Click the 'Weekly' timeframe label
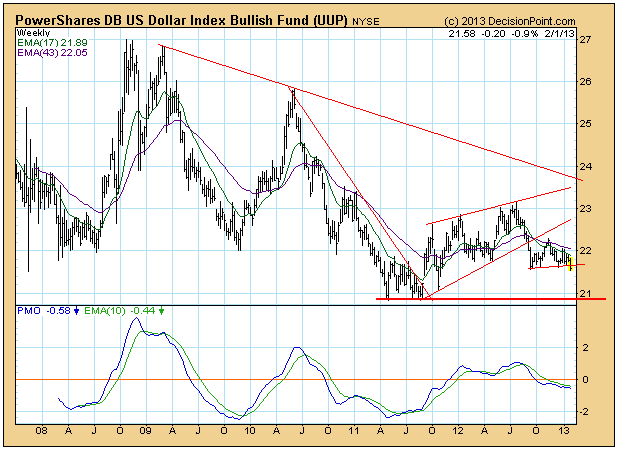The height and width of the screenshot is (450, 618). [x=33, y=33]
